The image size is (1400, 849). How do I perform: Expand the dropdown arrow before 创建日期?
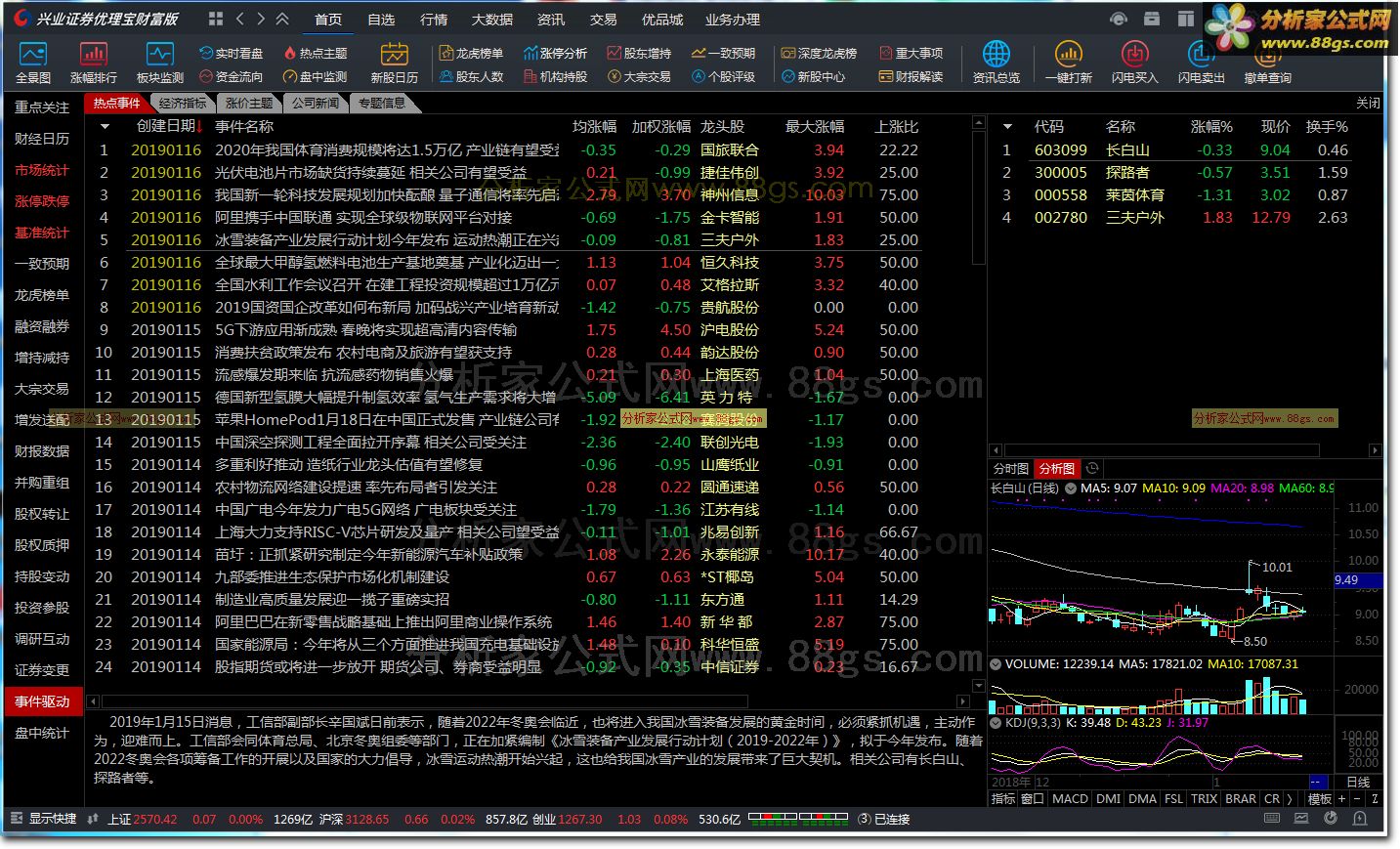[105, 127]
